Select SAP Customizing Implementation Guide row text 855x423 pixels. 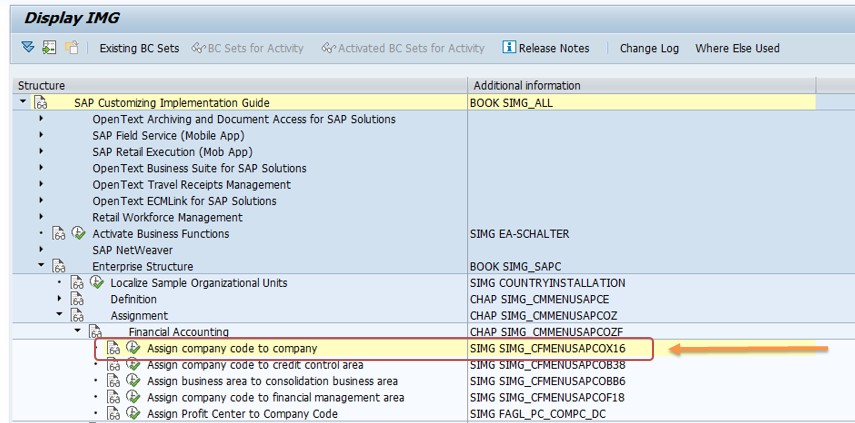coord(172,102)
